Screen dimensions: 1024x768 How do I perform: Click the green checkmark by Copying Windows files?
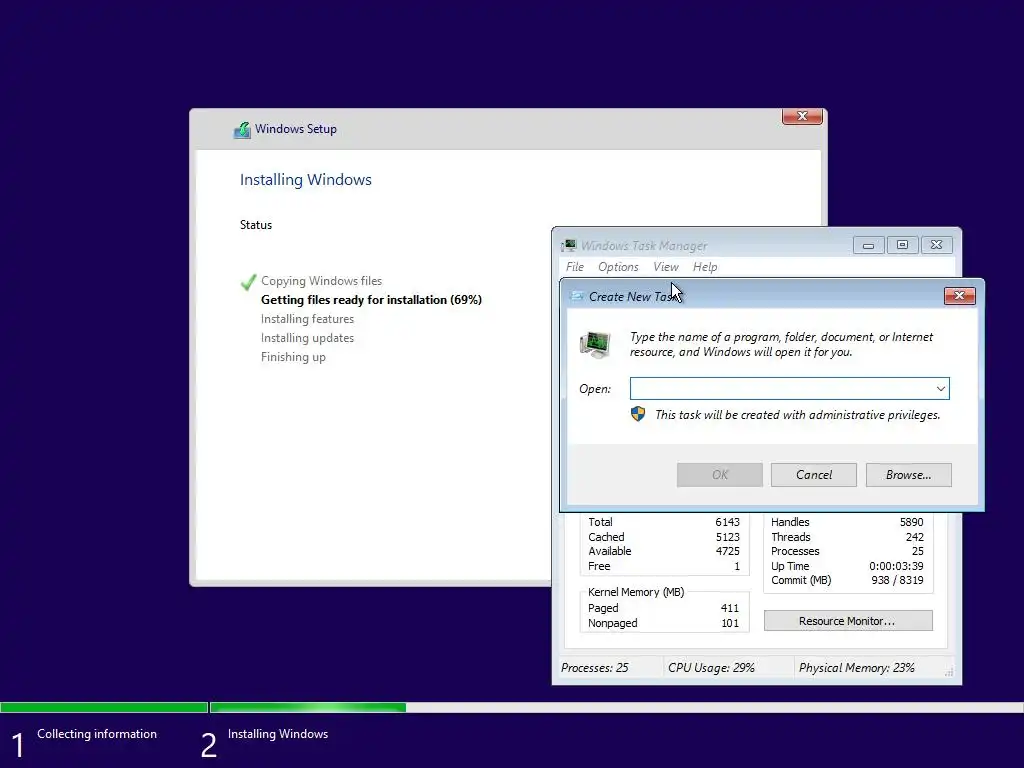pos(248,281)
